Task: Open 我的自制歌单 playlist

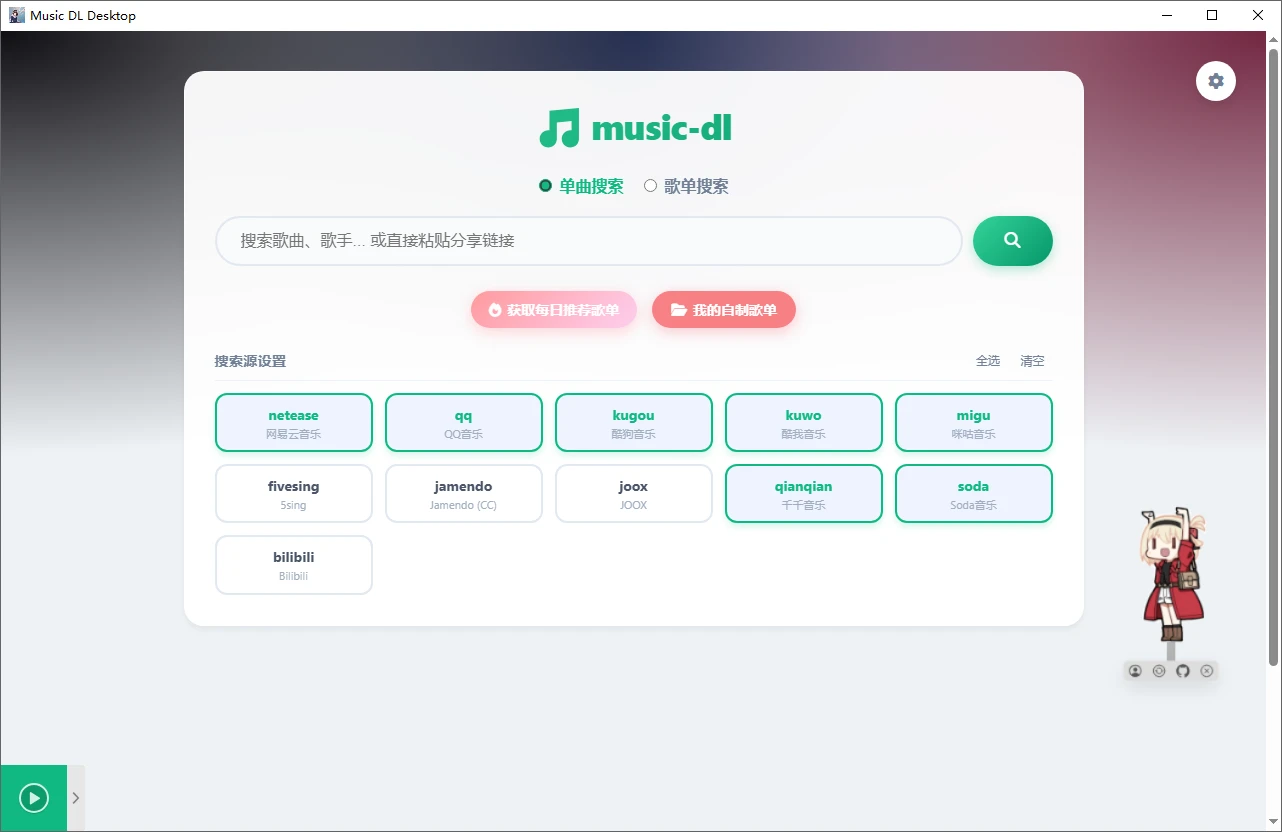Action: coord(723,309)
